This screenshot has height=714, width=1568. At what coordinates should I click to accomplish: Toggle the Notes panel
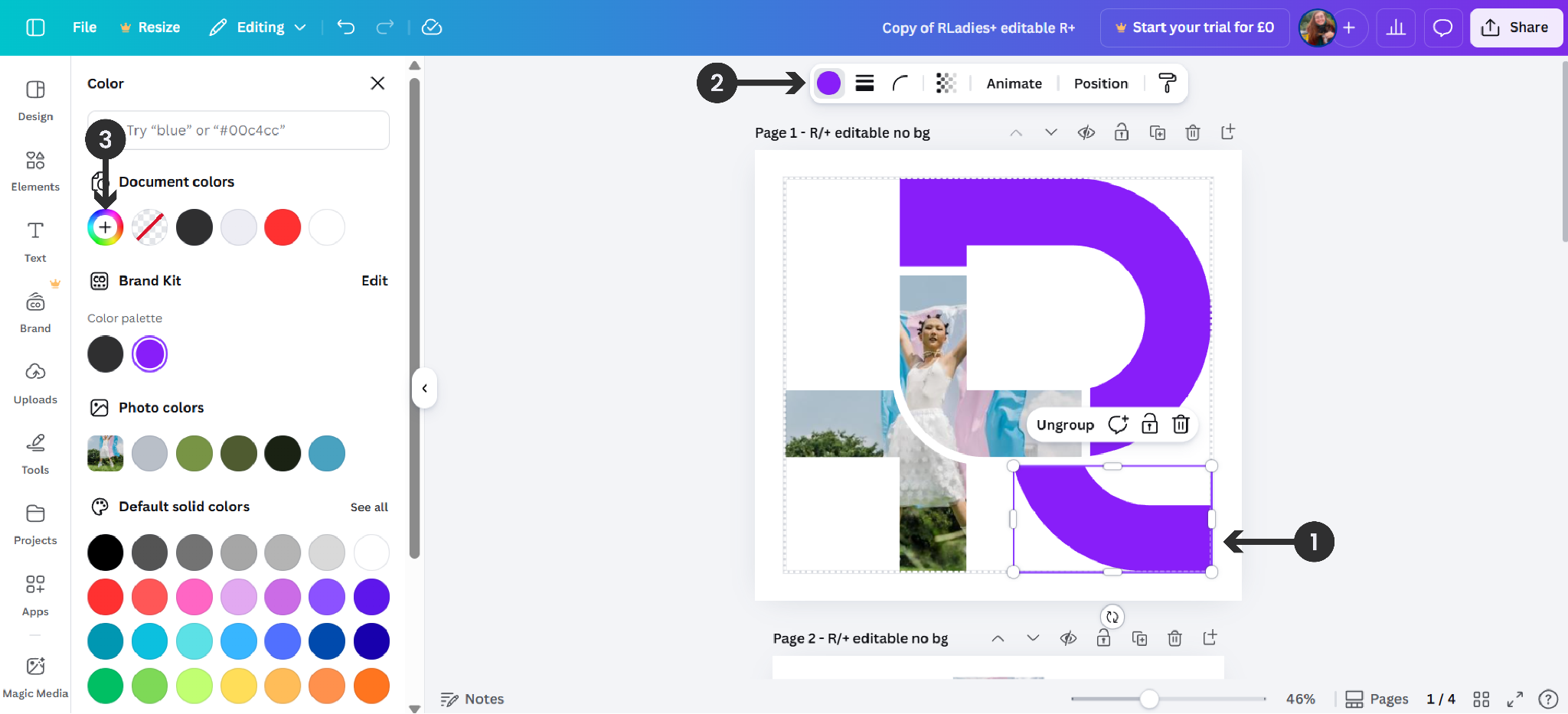472,699
